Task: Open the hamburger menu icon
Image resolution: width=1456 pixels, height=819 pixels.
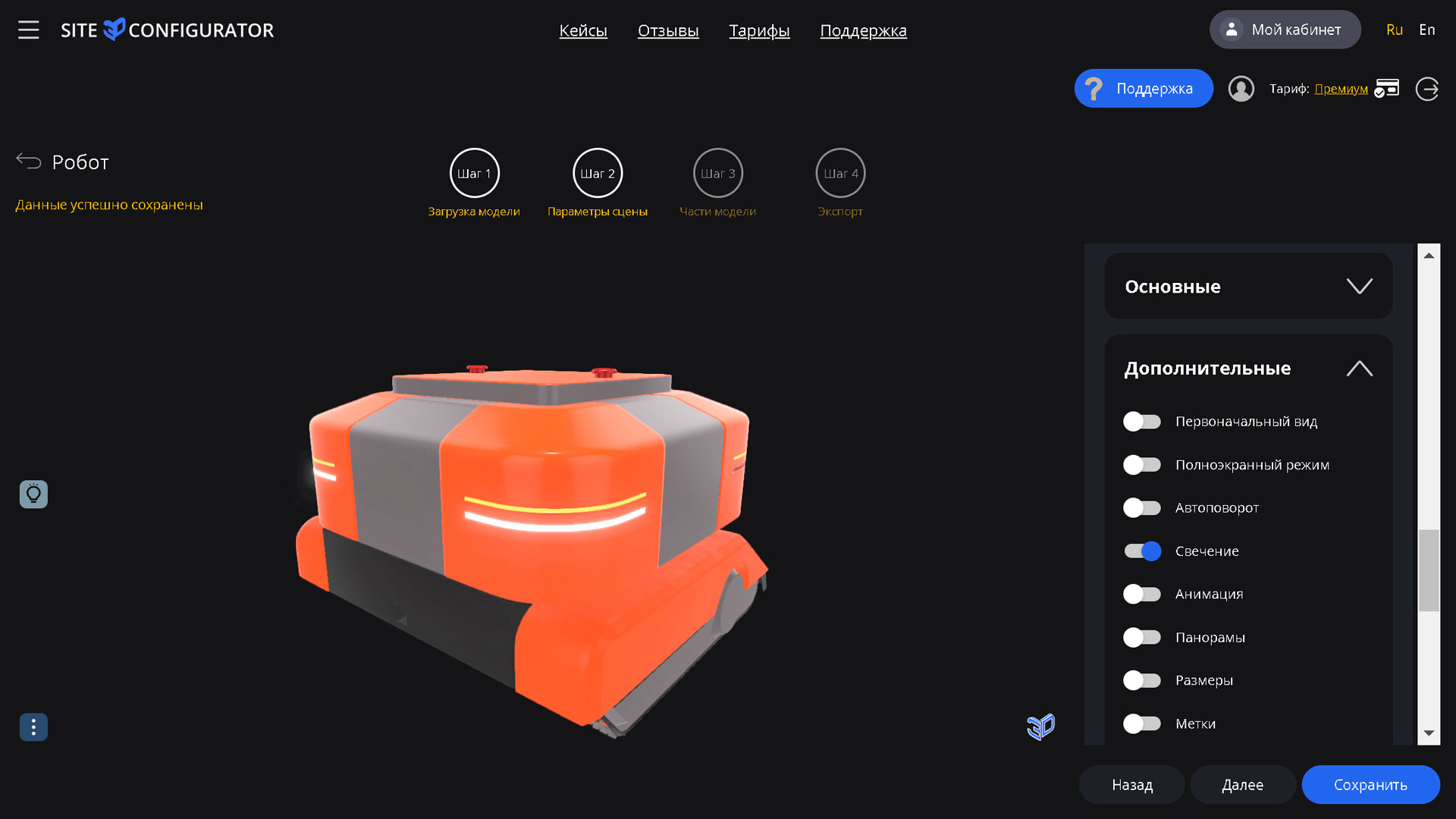Action: point(28,30)
